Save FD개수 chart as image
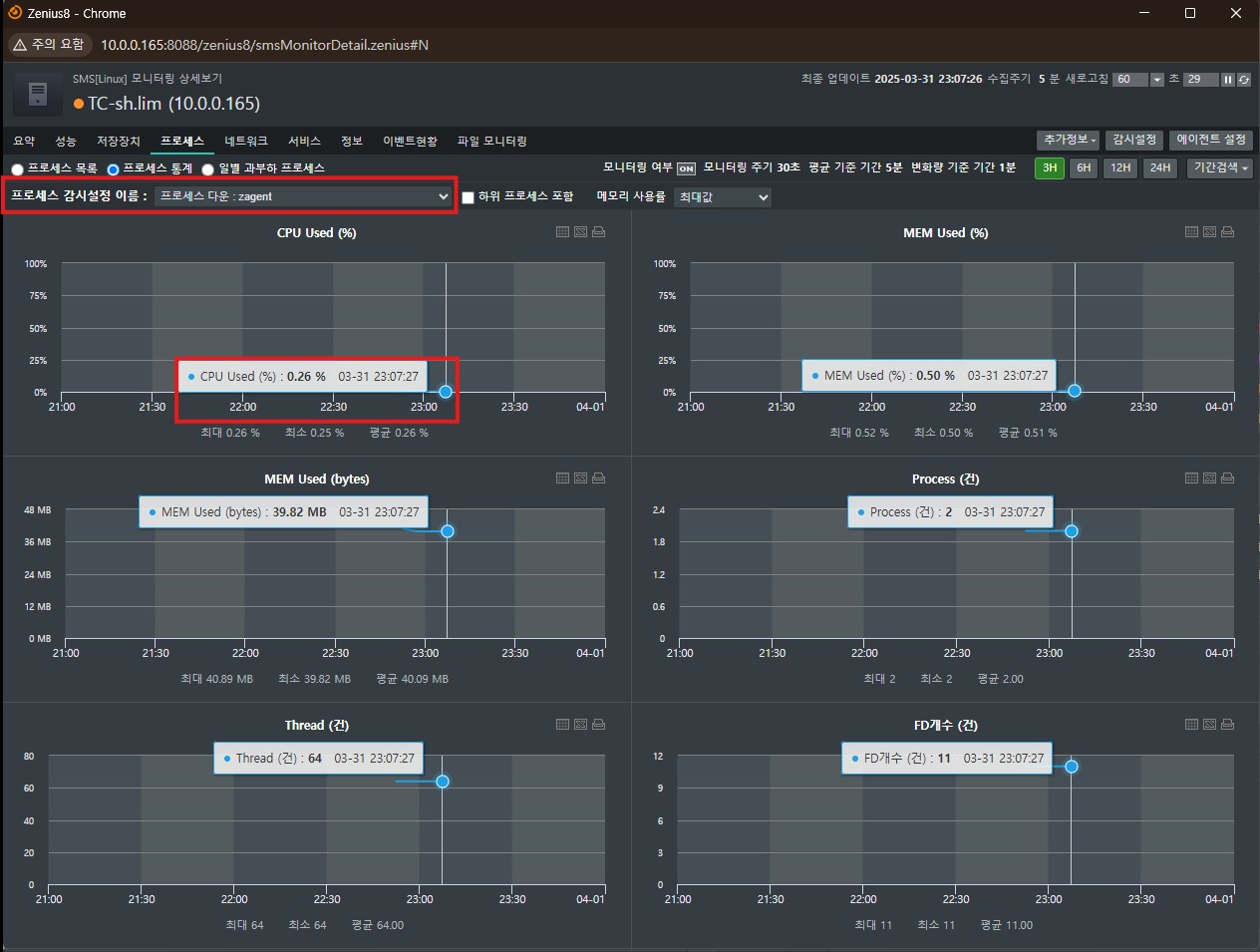 click(1209, 725)
